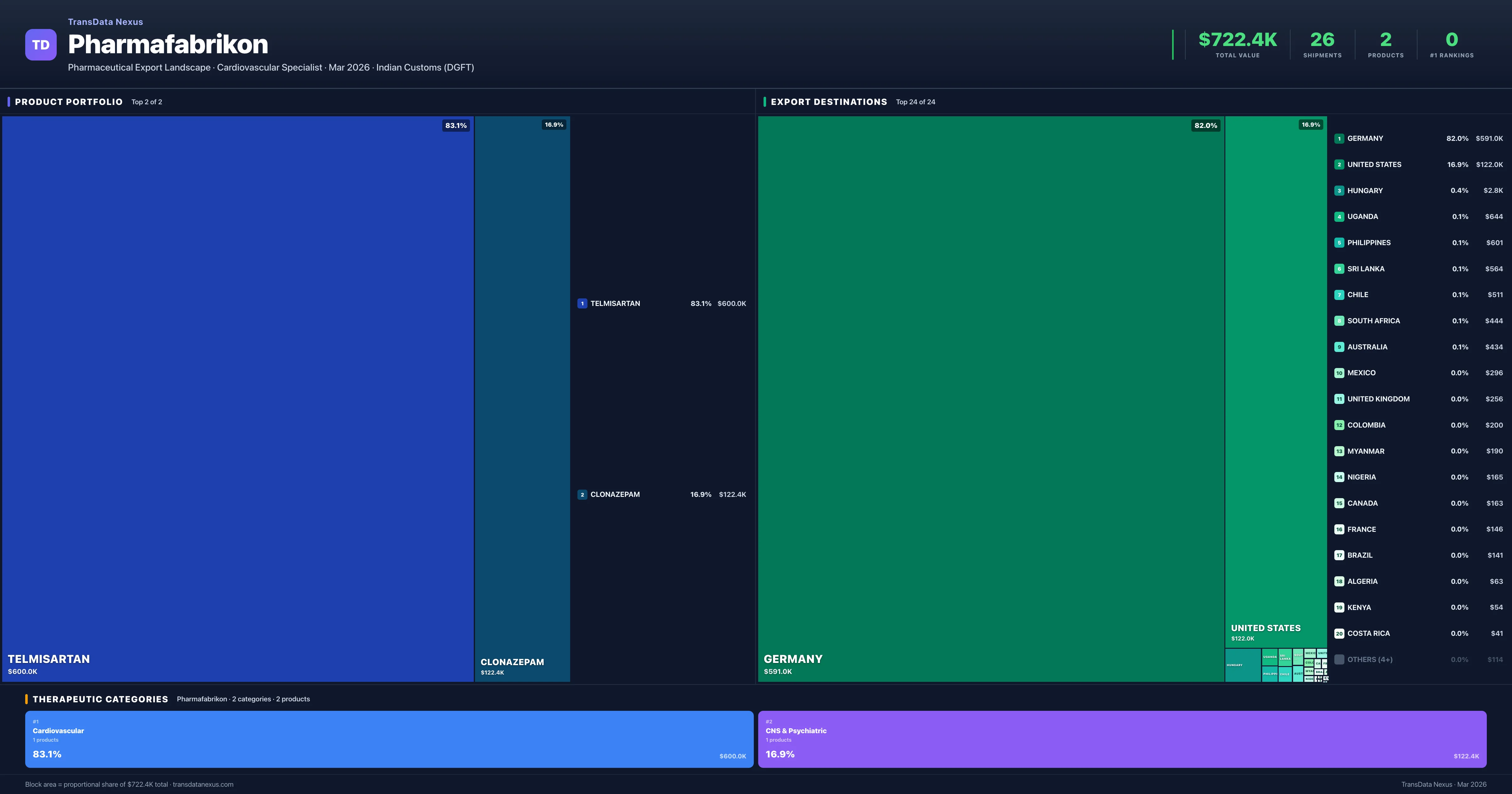The height and width of the screenshot is (794, 1512).
Task: Click Clonazepam rank 2 badge in legend
Action: pos(582,494)
